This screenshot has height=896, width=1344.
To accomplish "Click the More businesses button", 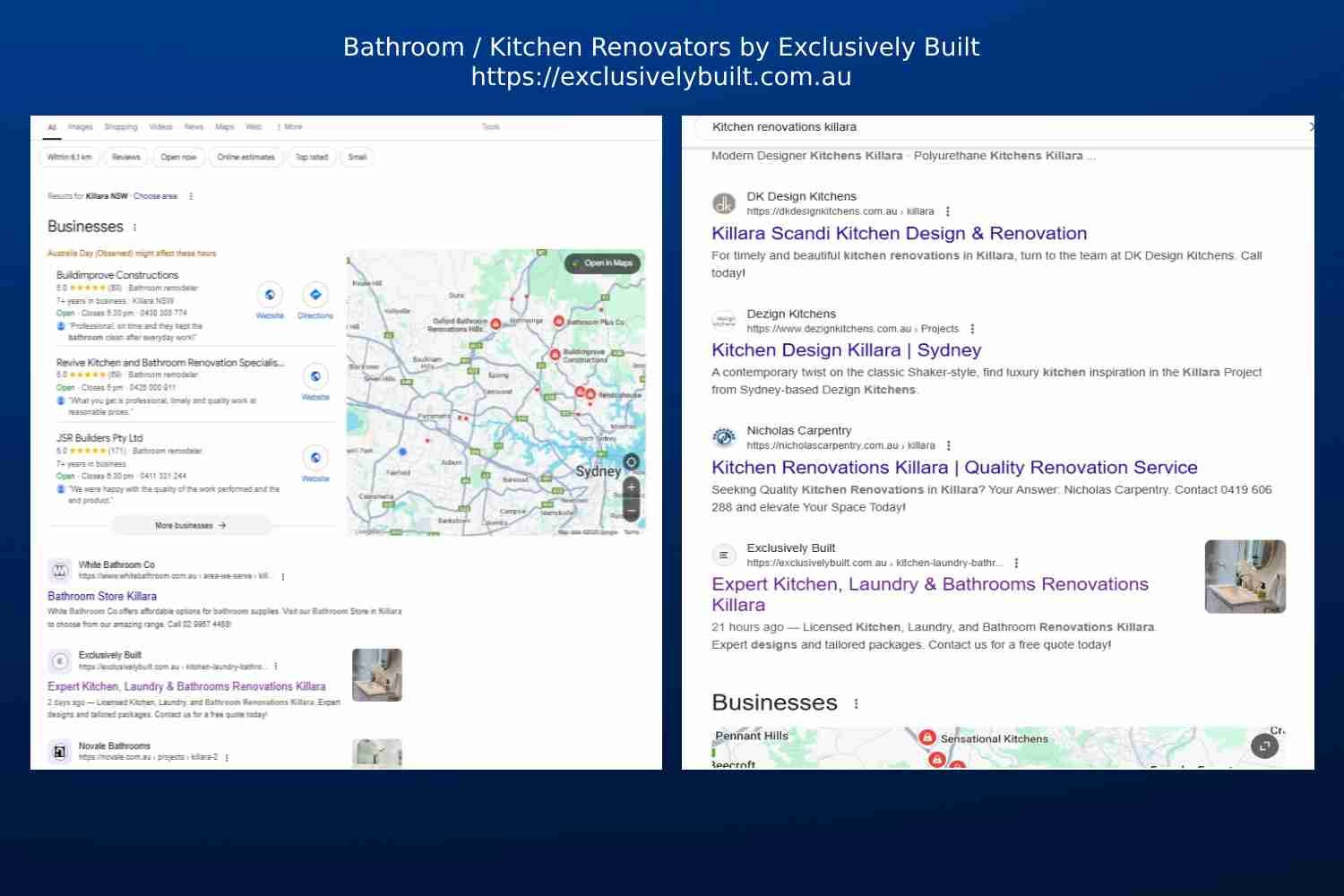I will click(x=191, y=526).
